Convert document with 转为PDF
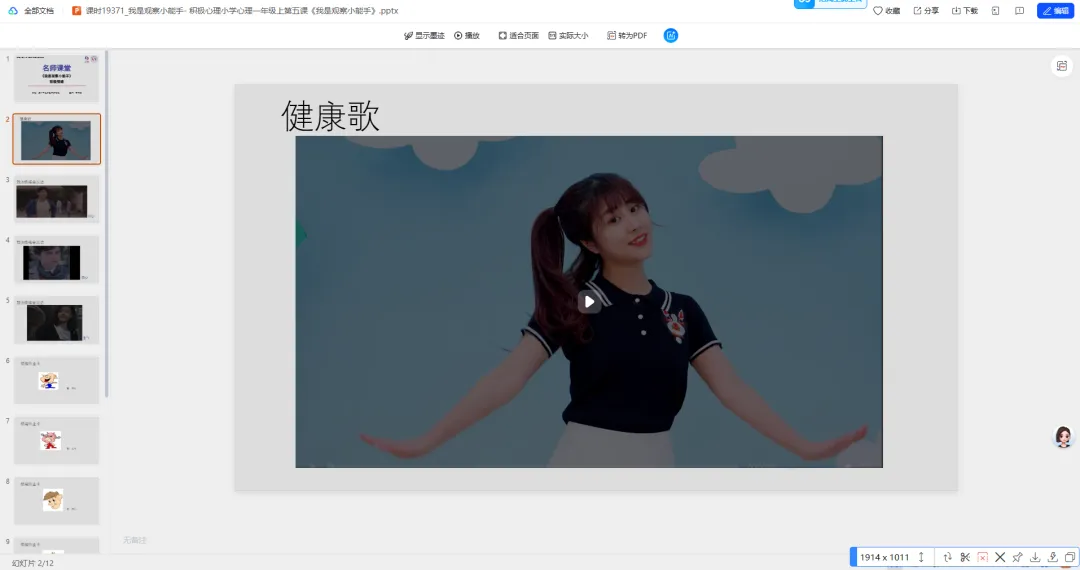 (x=627, y=36)
